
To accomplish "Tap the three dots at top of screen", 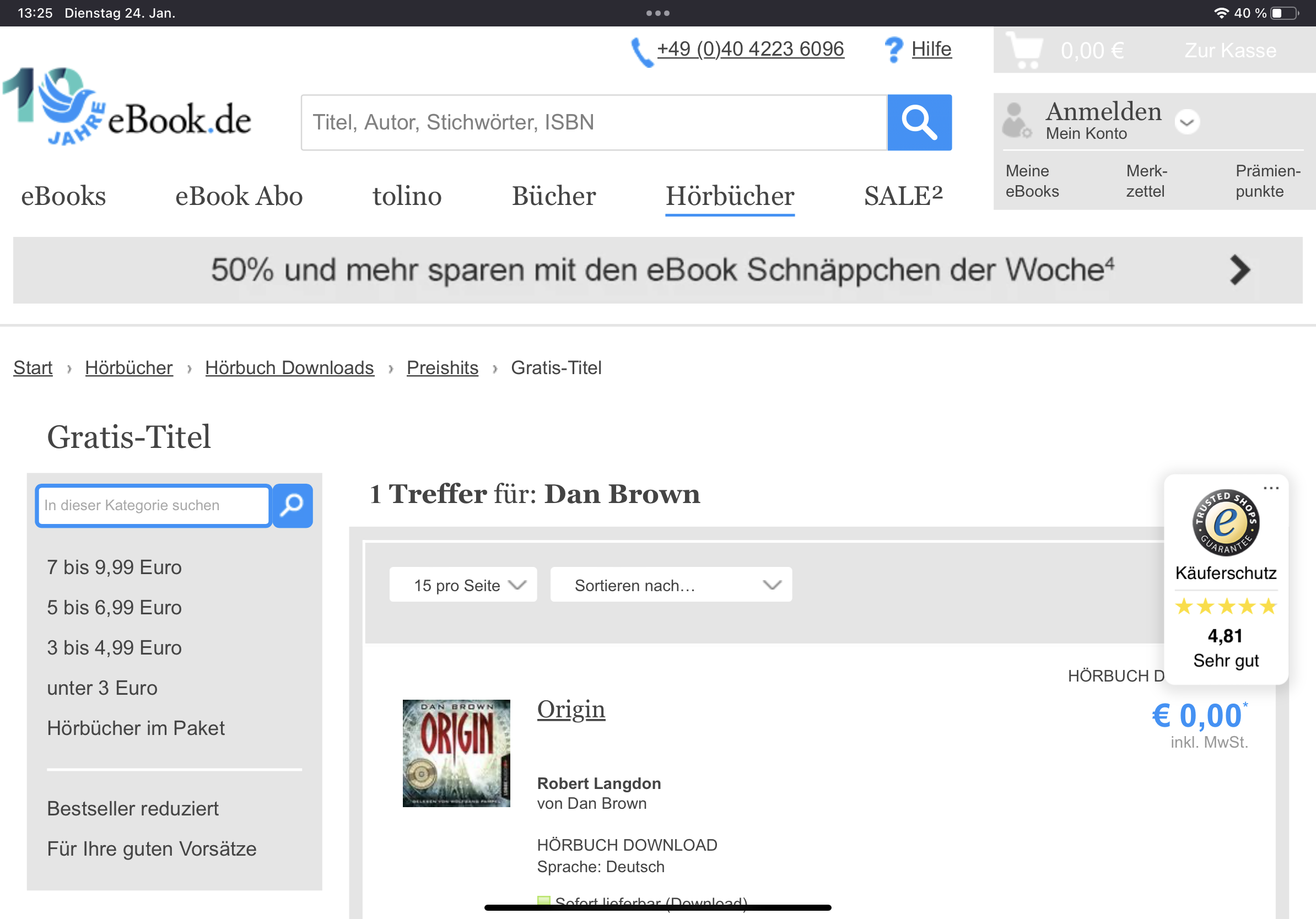I will [657, 13].
